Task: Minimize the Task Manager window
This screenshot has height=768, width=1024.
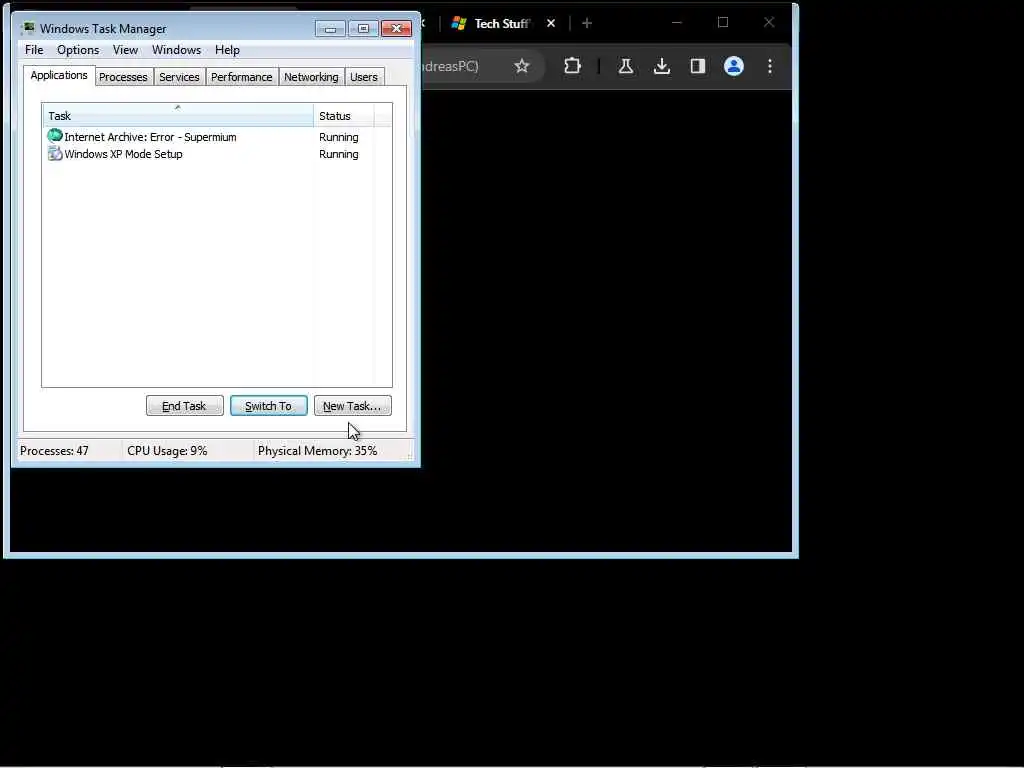Action: 330,29
